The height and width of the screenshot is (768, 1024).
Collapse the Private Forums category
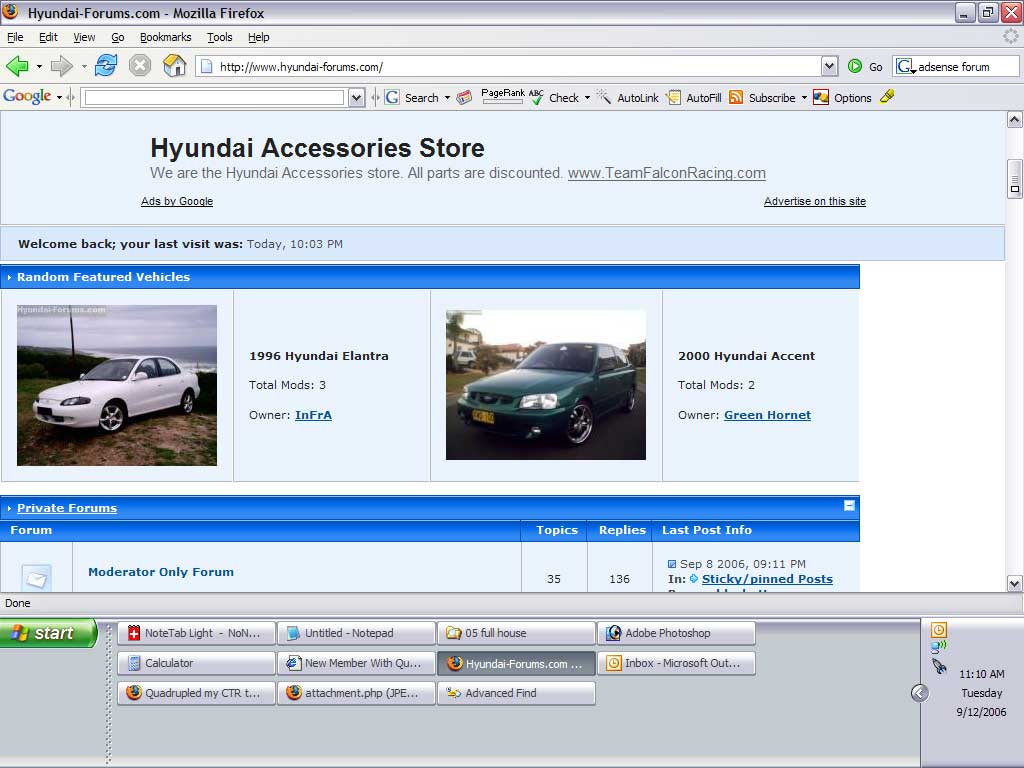click(x=849, y=505)
